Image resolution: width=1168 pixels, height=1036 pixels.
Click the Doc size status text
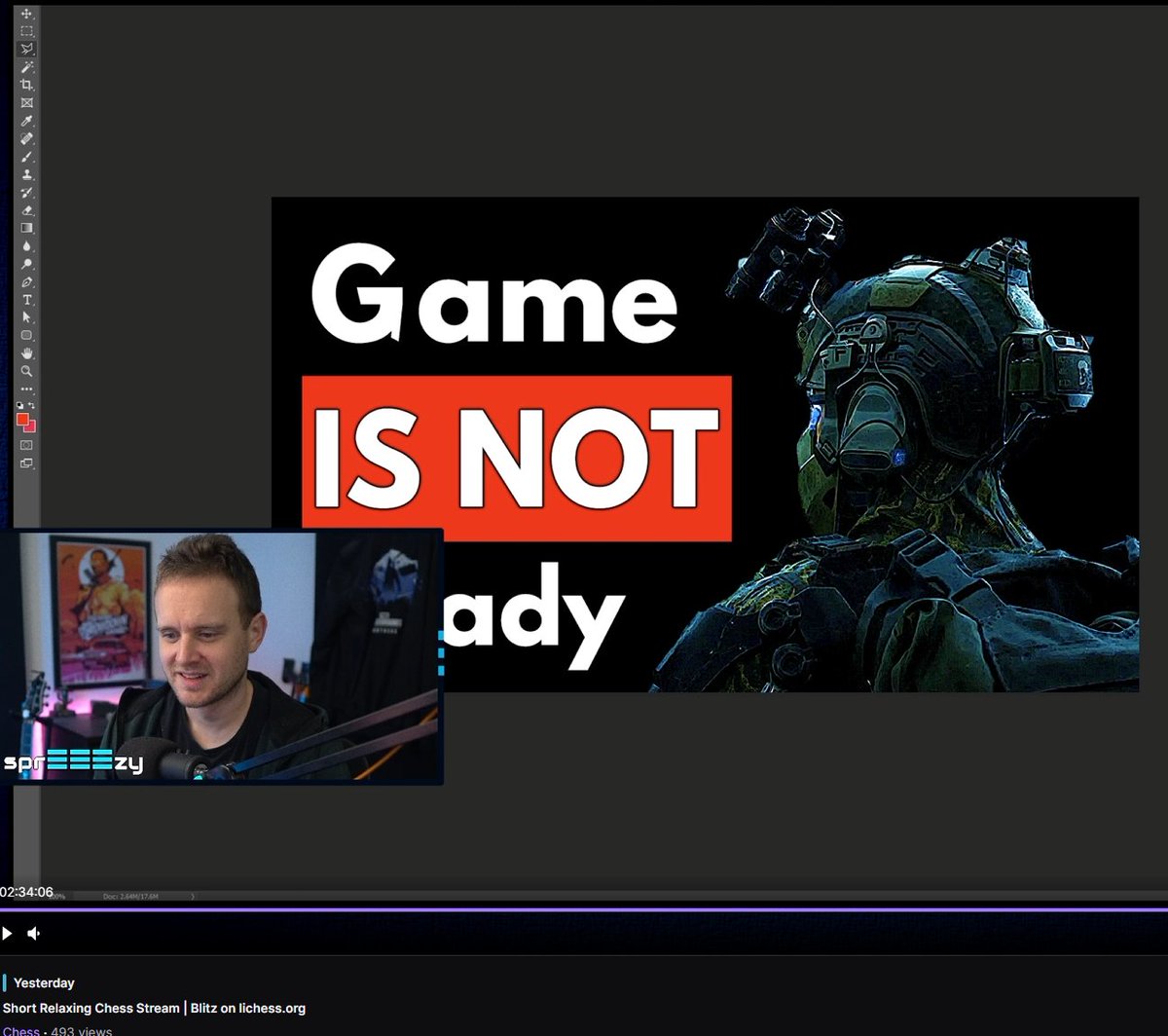click(x=128, y=896)
